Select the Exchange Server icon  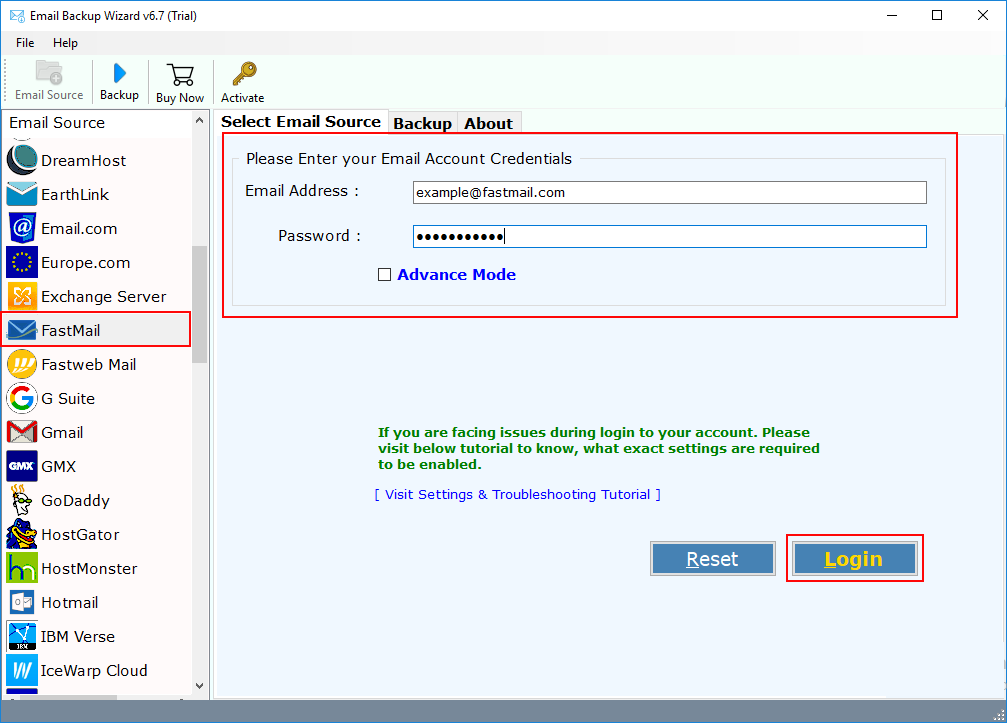click(22, 296)
